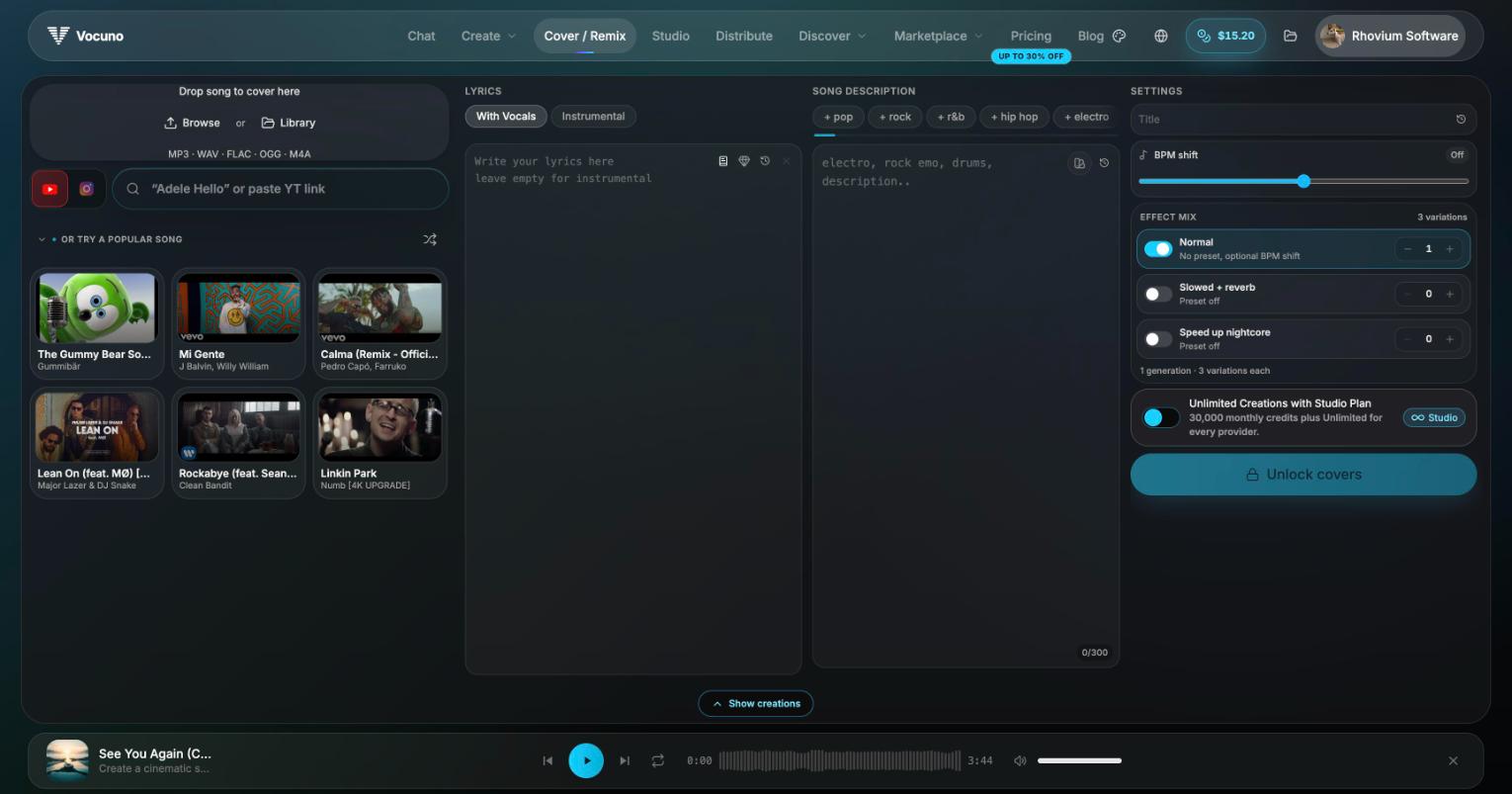Click the Studio plan badge
This screenshot has width=1512, height=794.
coord(1434,417)
